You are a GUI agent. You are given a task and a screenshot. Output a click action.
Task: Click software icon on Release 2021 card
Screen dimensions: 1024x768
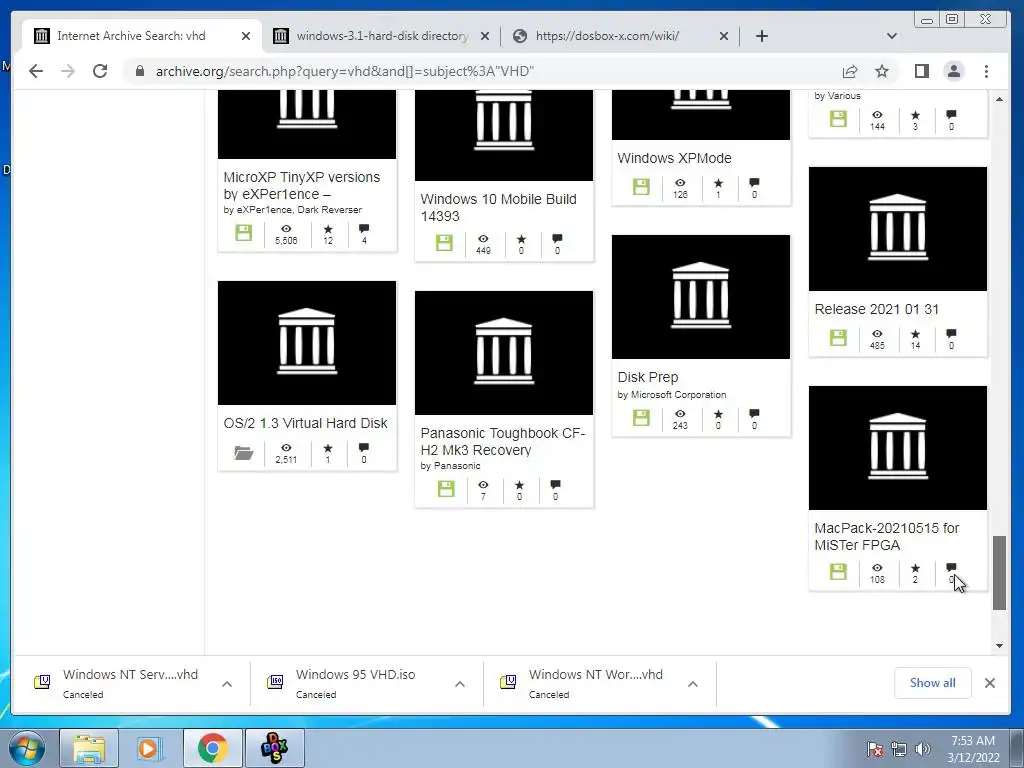click(838, 338)
